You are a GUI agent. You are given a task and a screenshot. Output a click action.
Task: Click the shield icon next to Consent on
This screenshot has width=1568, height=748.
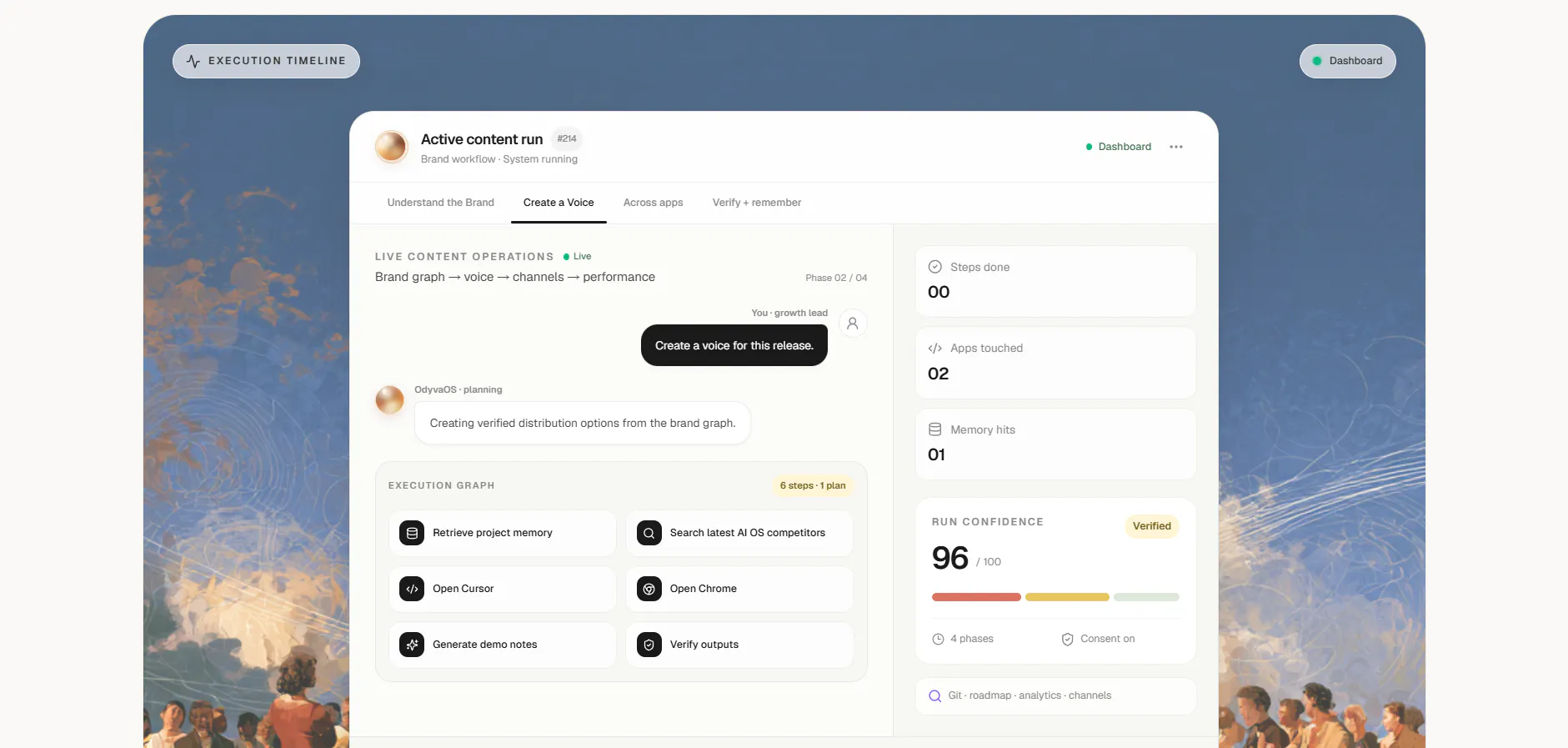[x=1067, y=639]
